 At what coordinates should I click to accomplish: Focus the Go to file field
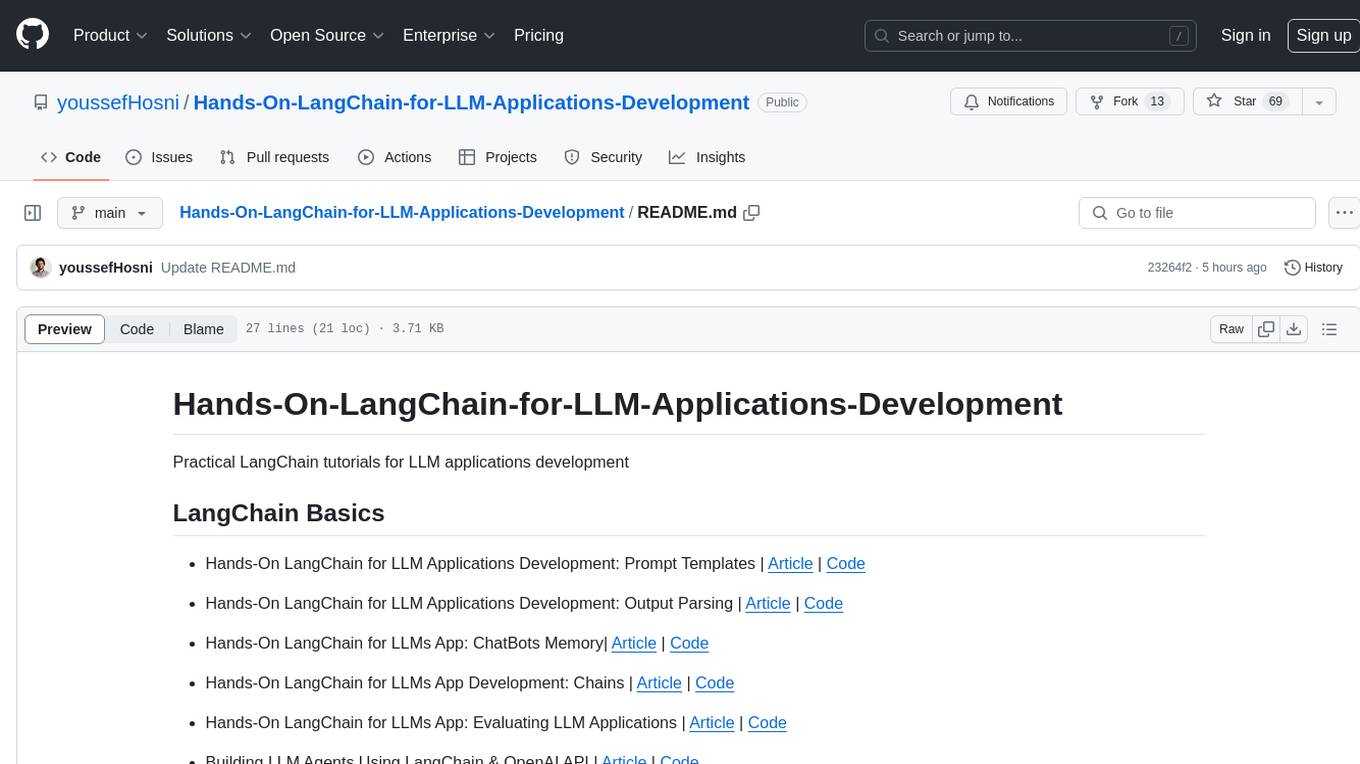[1197, 213]
